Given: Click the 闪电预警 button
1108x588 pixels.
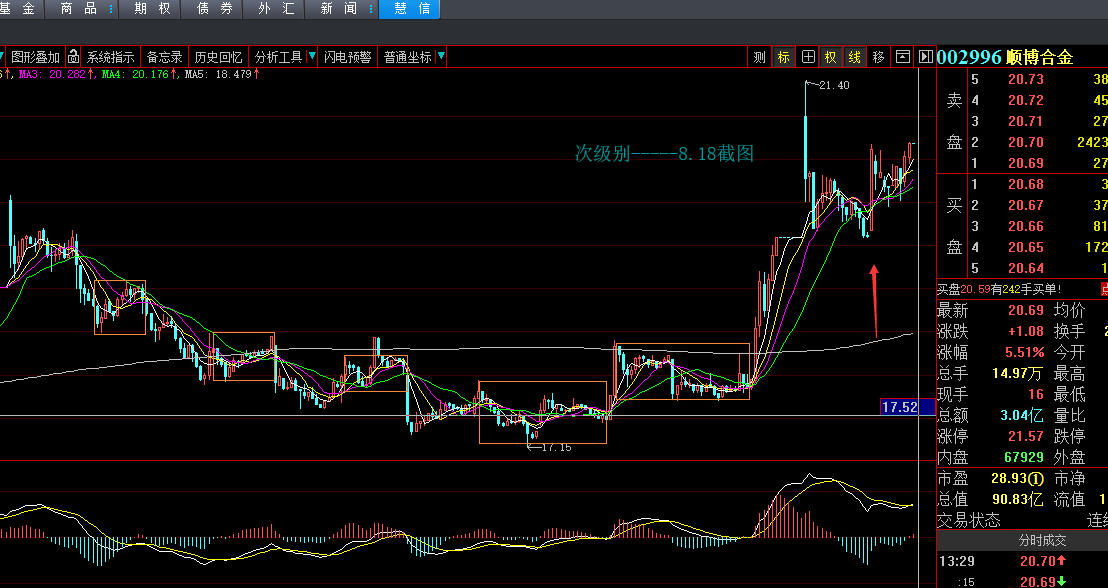Looking at the screenshot, I should 348,57.
